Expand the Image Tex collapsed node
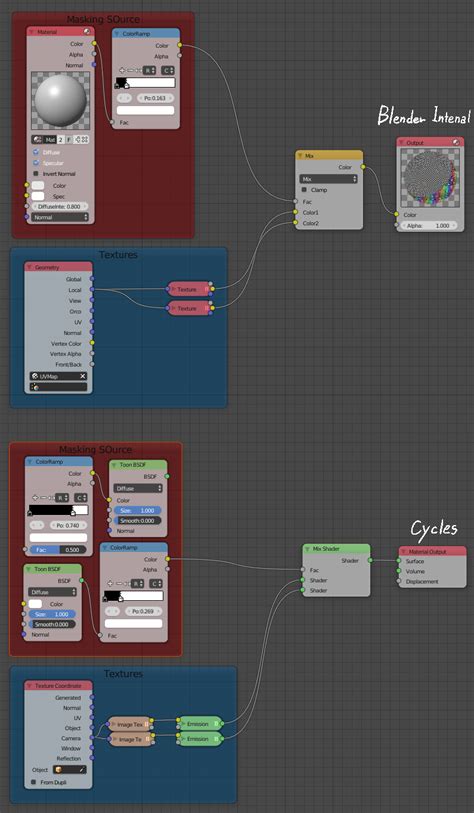This screenshot has height=813, width=474. (x=113, y=724)
